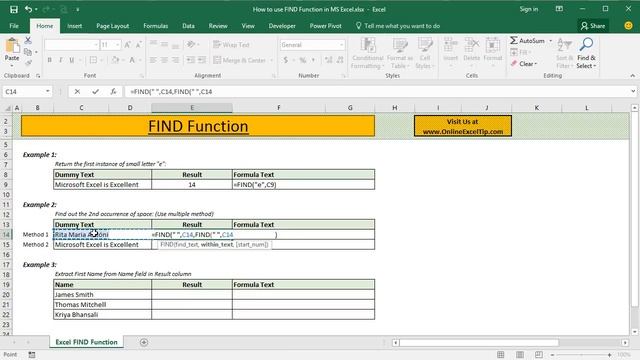
Task: Click Merge & Center button
Action: click(x=239, y=60)
